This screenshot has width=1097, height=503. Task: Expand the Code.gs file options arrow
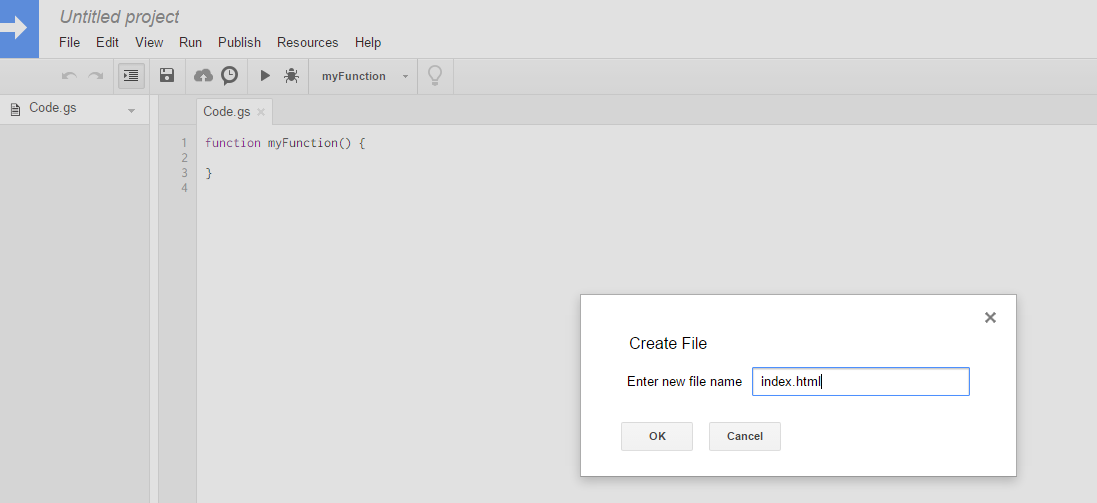pyautogui.click(x=131, y=110)
